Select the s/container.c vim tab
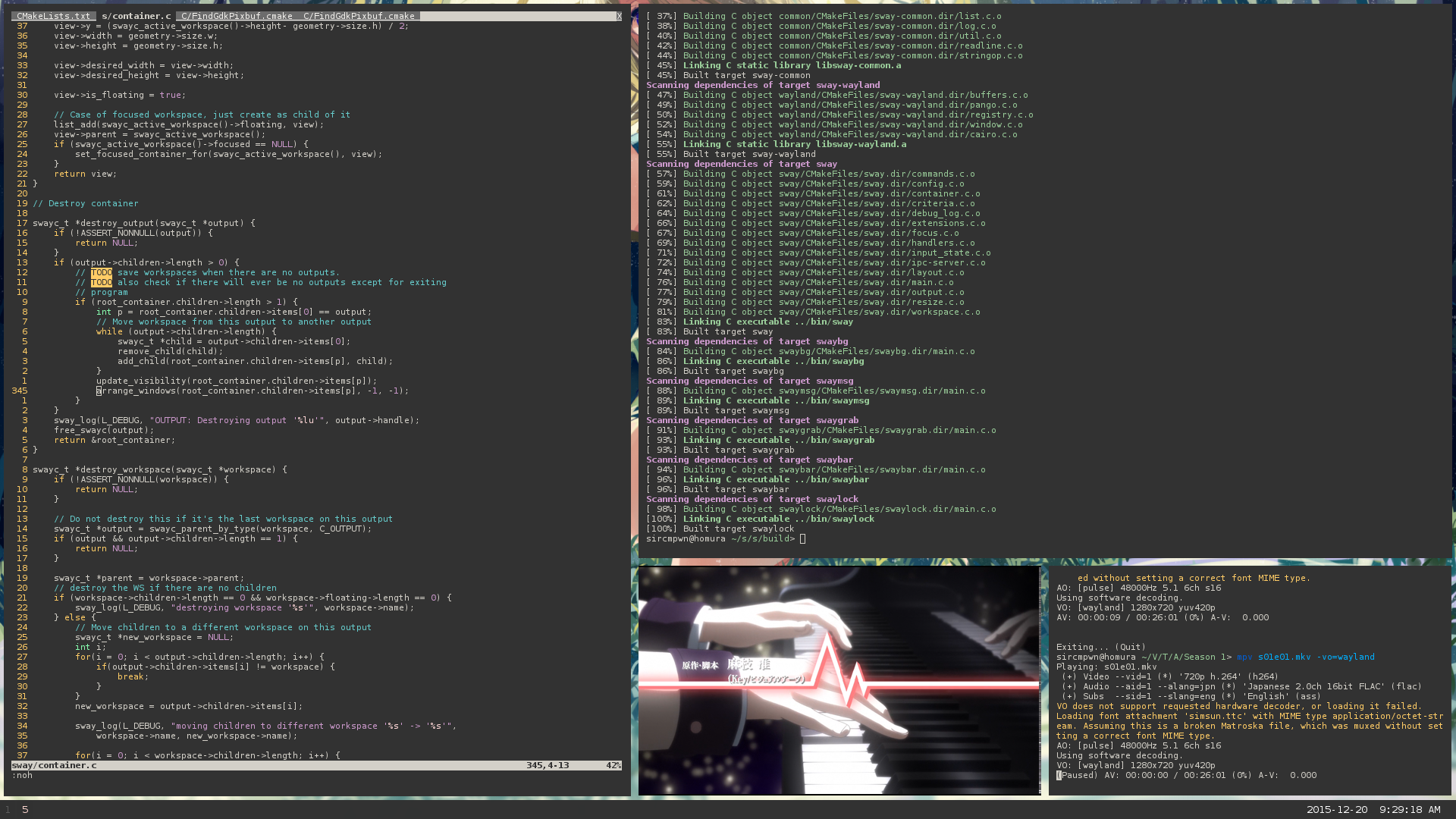This screenshot has height=819, width=1456. (136, 16)
